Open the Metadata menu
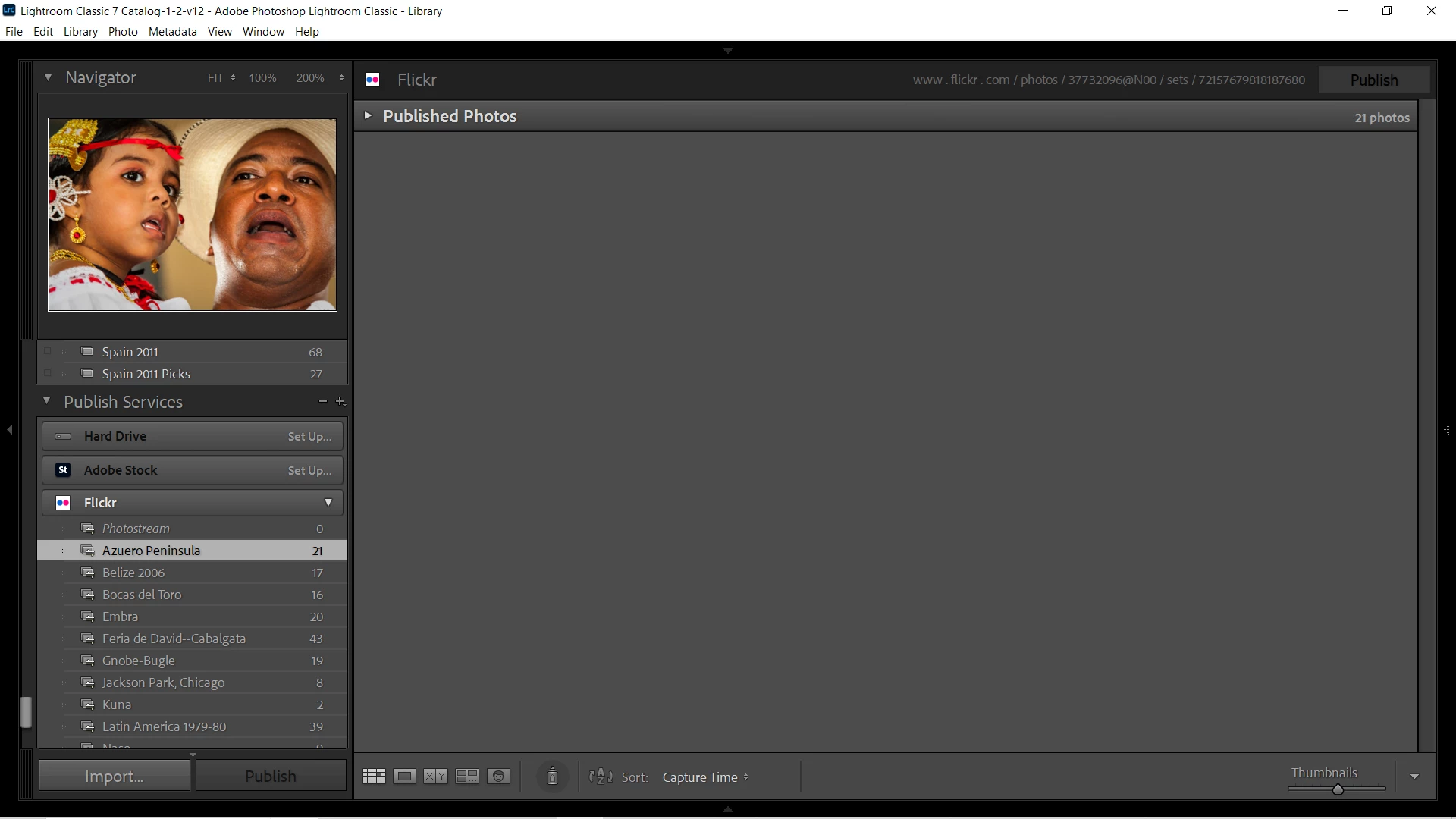Image resolution: width=1456 pixels, height=819 pixels. point(172,32)
